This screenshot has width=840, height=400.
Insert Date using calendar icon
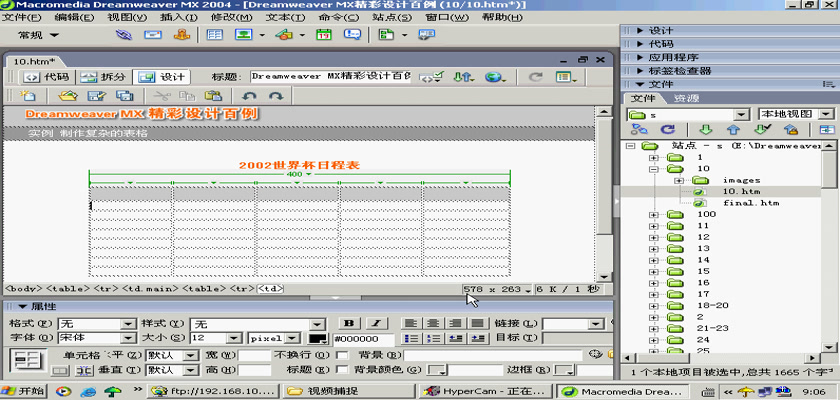point(324,35)
